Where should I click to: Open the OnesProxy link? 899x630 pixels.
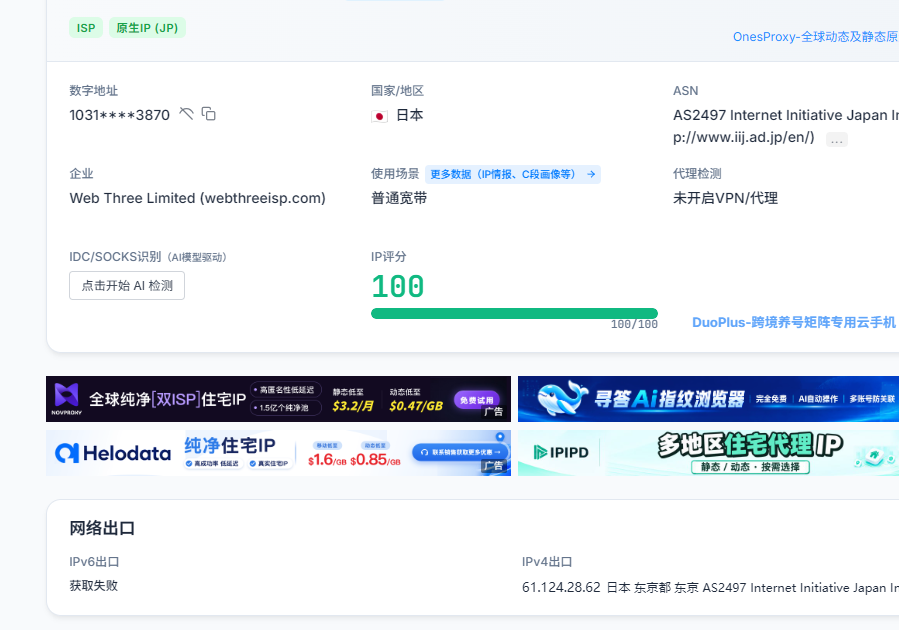815,37
